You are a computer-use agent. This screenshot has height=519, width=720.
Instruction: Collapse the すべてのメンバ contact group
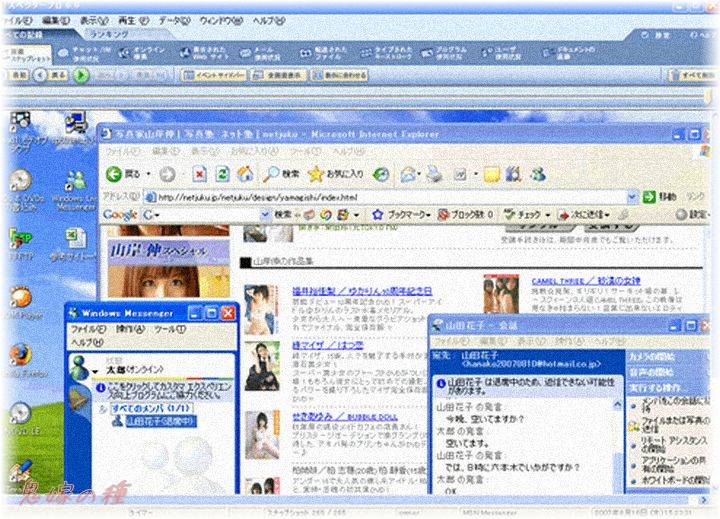tap(102, 408)
